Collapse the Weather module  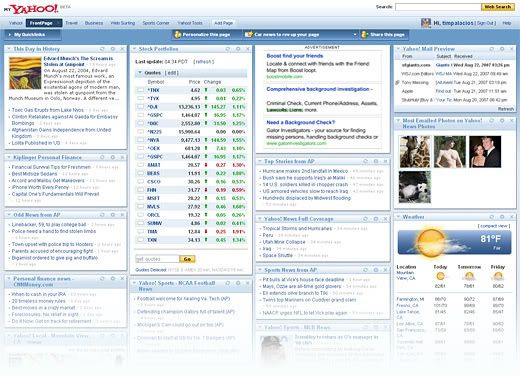(398, 217)
